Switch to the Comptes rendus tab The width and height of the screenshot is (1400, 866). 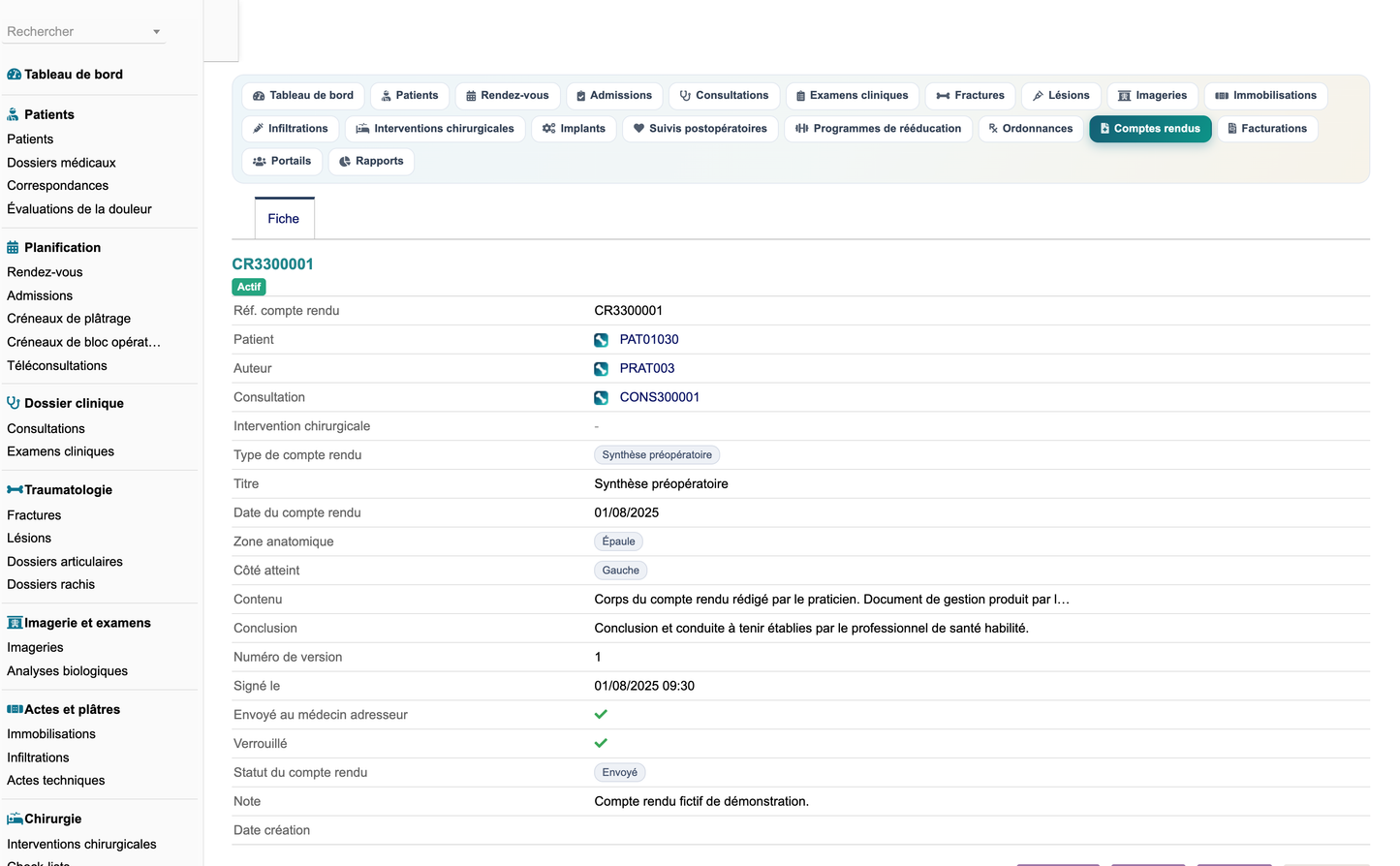coord(1150,129)
